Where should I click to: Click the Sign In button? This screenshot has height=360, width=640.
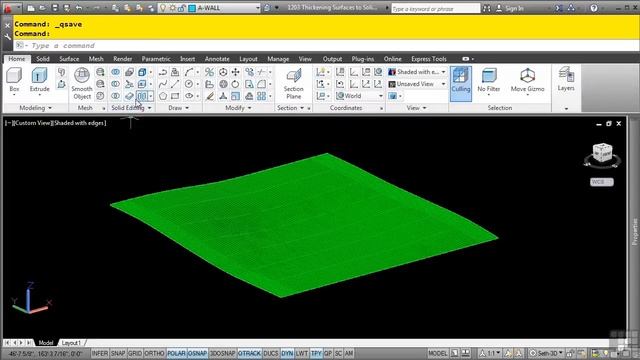coord(510,8)
